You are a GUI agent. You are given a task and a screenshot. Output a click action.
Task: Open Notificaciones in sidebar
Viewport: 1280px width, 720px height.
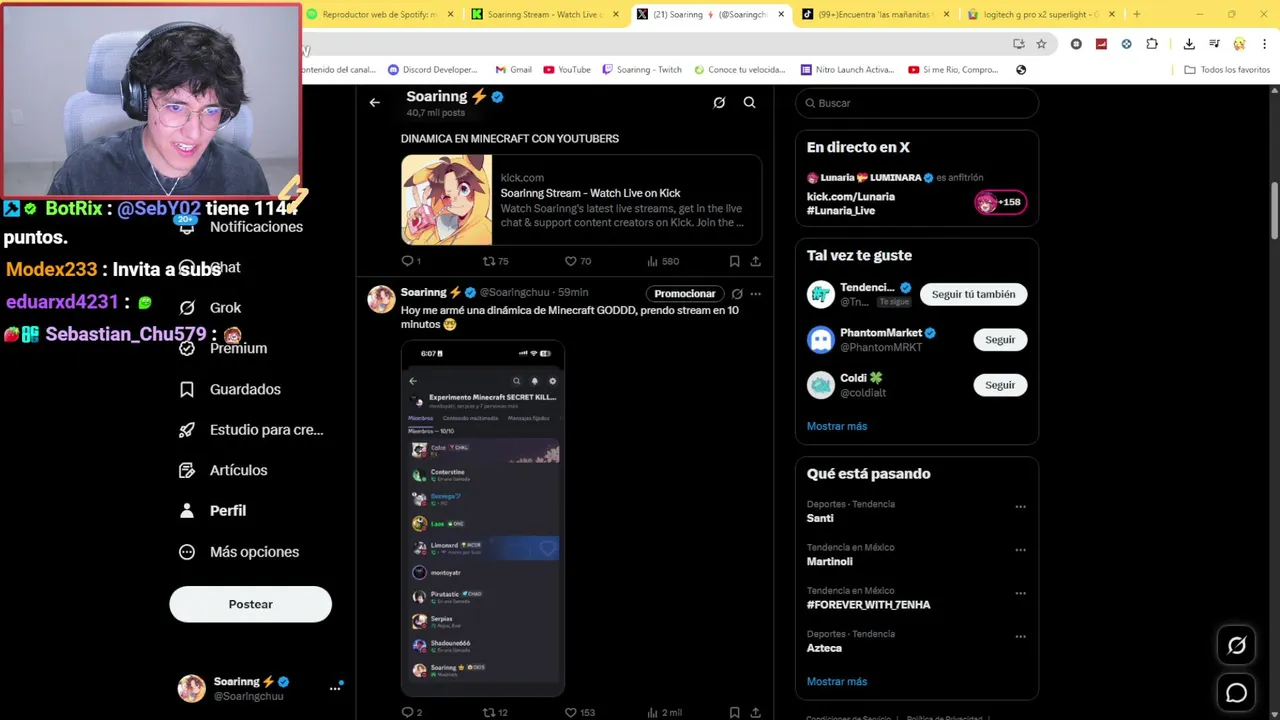point(241,227)
